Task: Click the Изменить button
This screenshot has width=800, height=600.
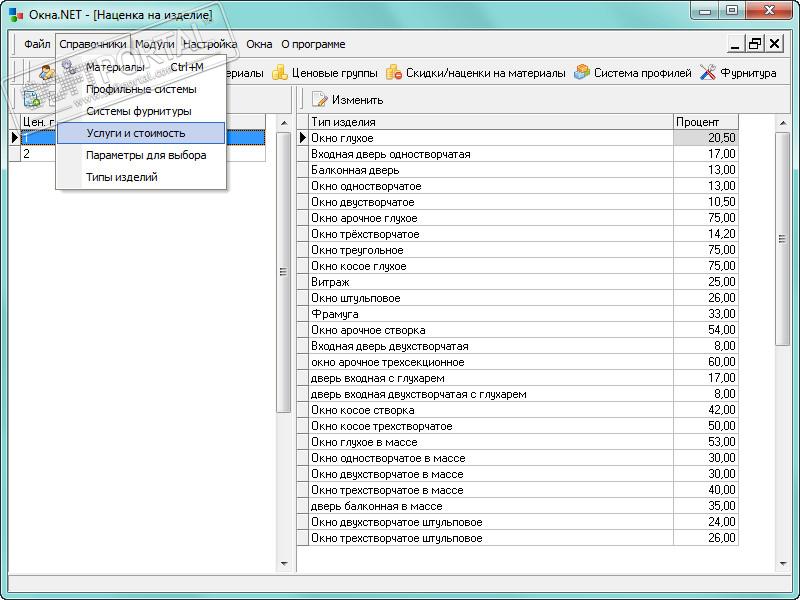Action: 347,99
